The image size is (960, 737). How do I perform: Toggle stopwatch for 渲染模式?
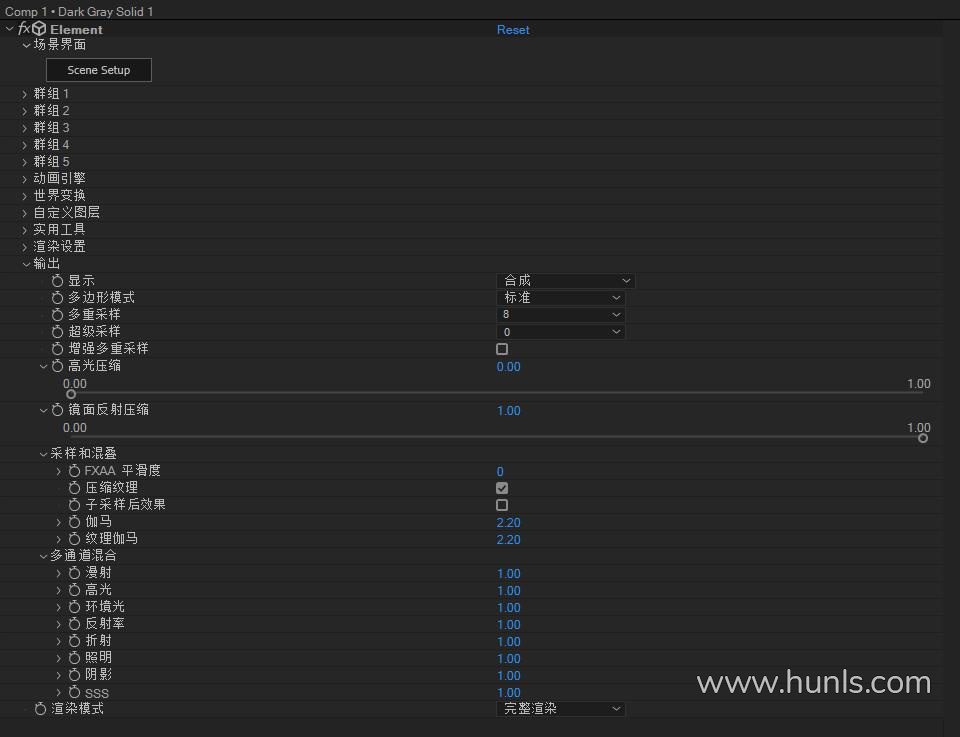point(40,709)
